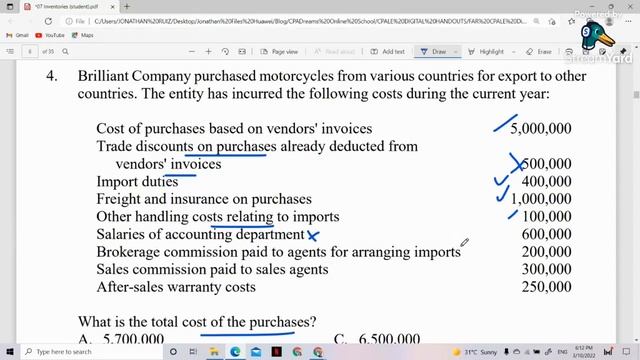Open the Mail app from taskbar
Viewport: 640px width, 360px height.
(x=256, y=351)
